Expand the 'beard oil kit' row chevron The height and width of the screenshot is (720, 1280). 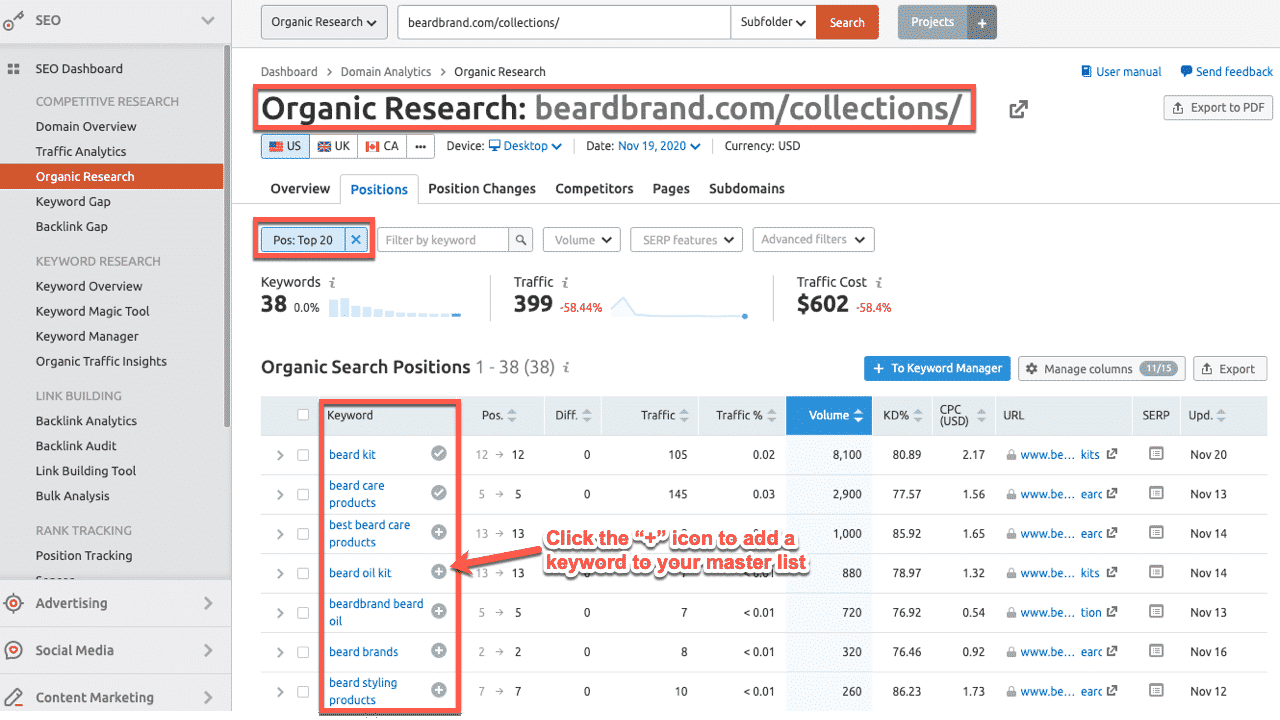(x=280, y=573)
